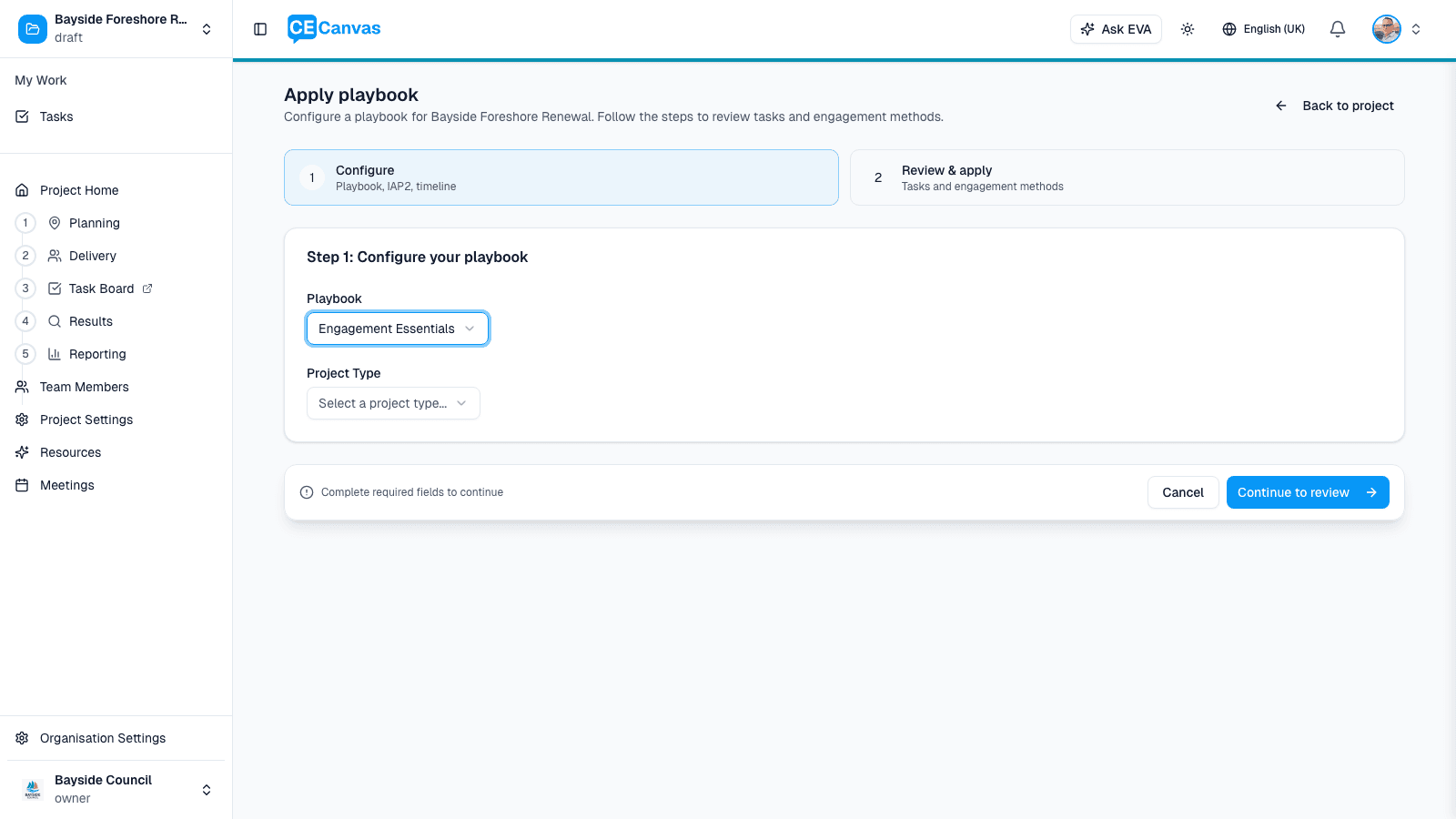Open the Engagement Essentials playbook dropdown

coord(397,329)
